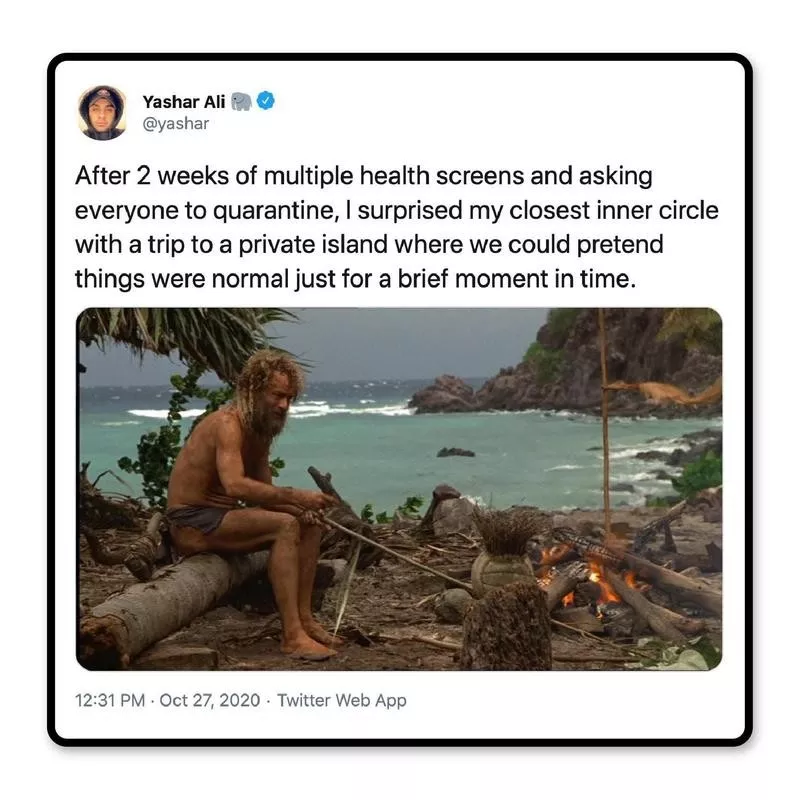
Task: Open the Twitter Web App source link
Action: (342, 700)
